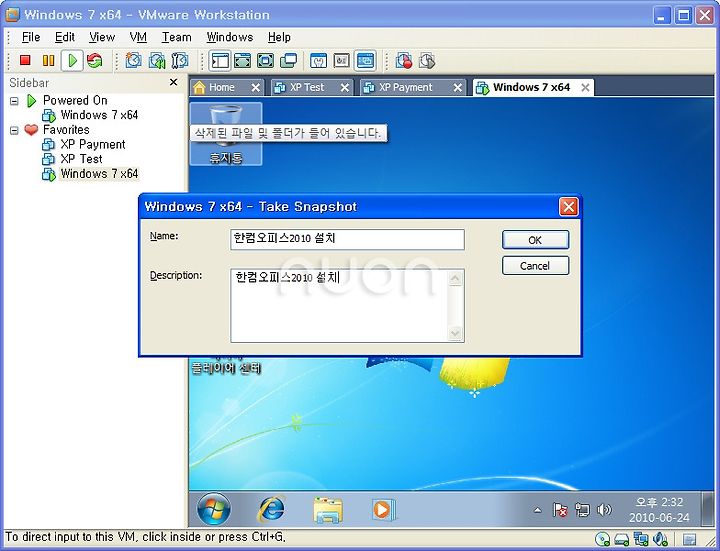The image size is (720, 551).
Task: Click the Unity mode toolbar icon
Action: [x=288, y=61]
